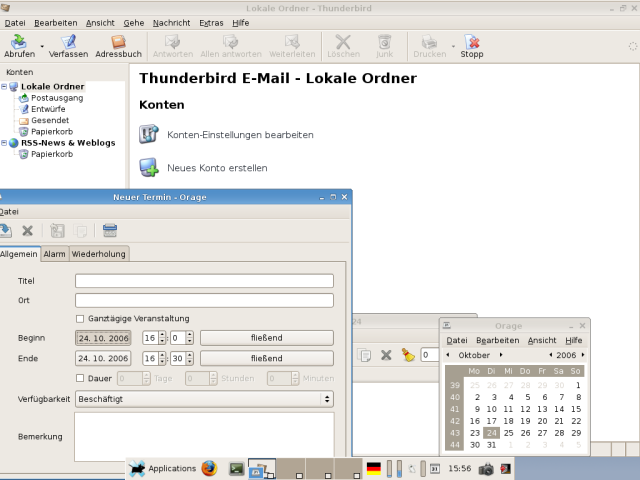Click the Löschen toolbar icon

[343, 42]
